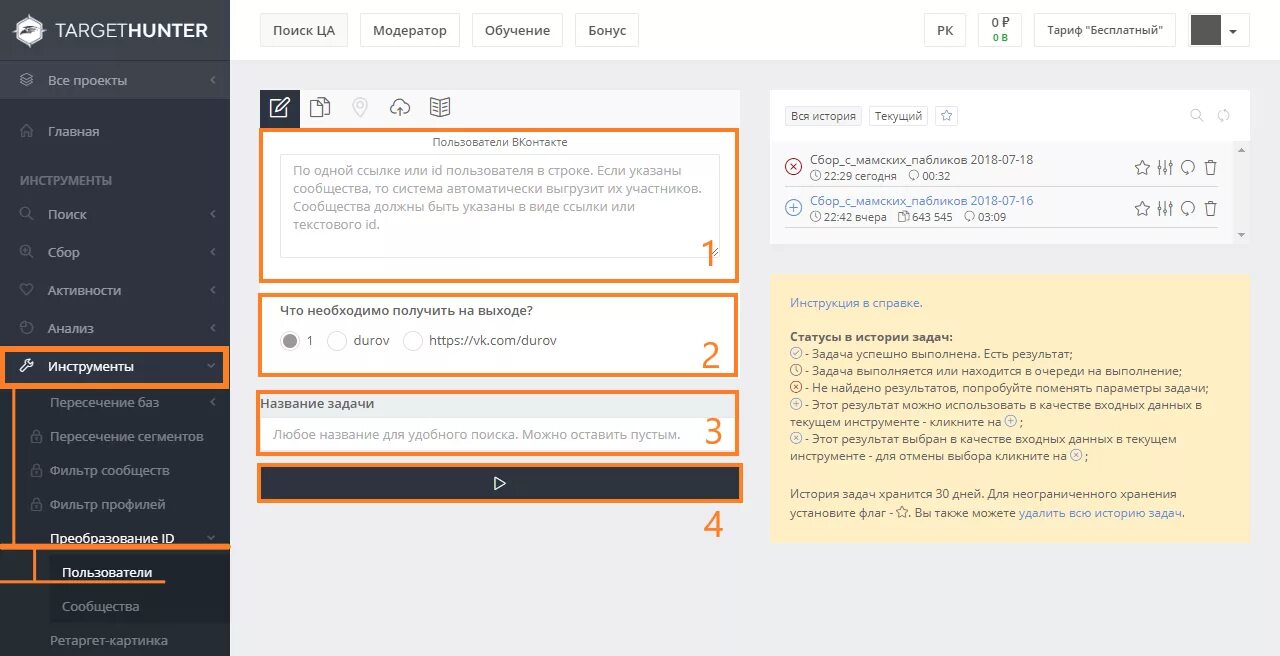1280x656 pixels.
Task: Refresh the task history list
Action: pos(1223,116)
